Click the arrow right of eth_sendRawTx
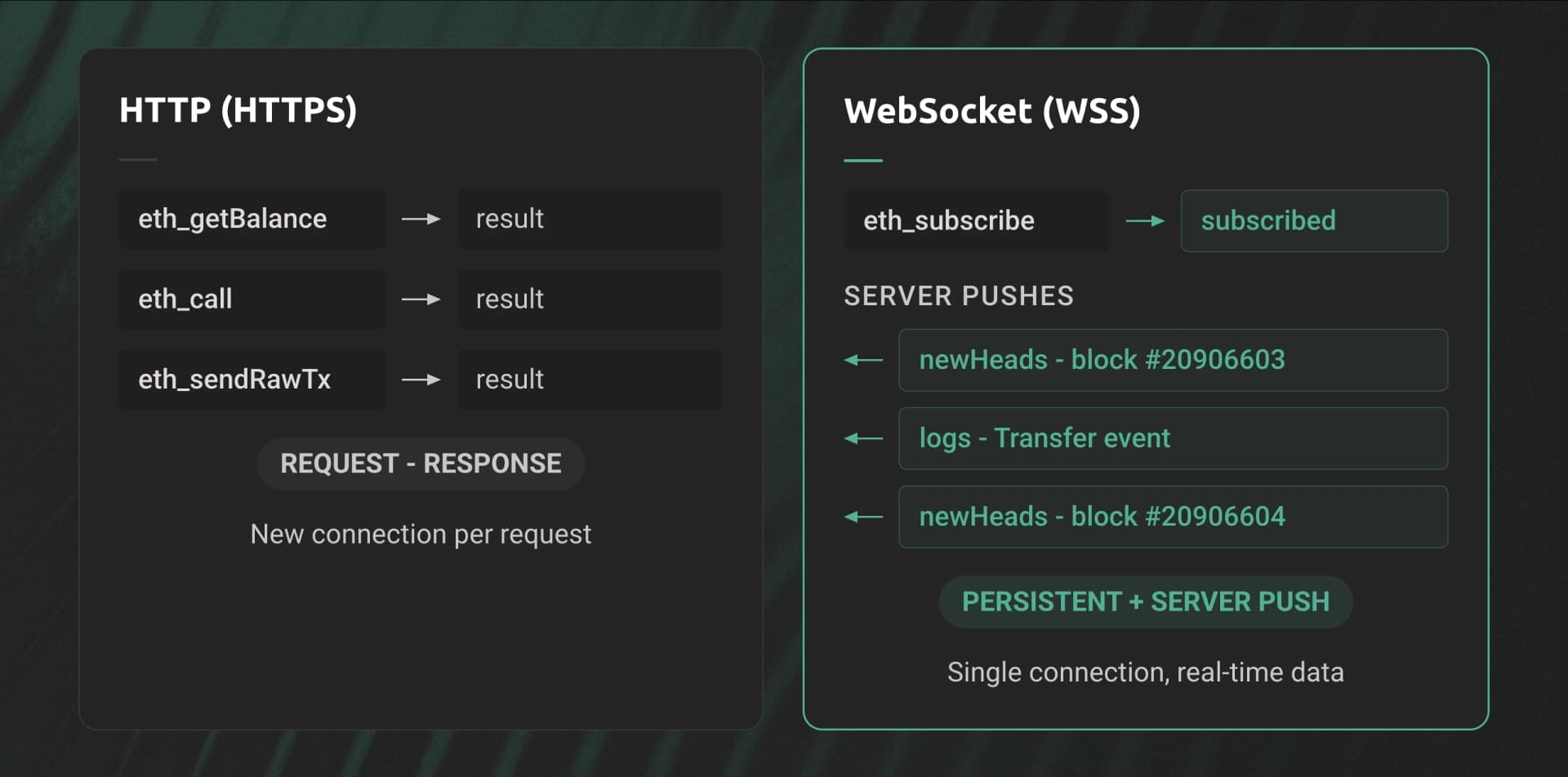Image resolution: width=1568 pixels, height=777 pixels. point(421,380)
